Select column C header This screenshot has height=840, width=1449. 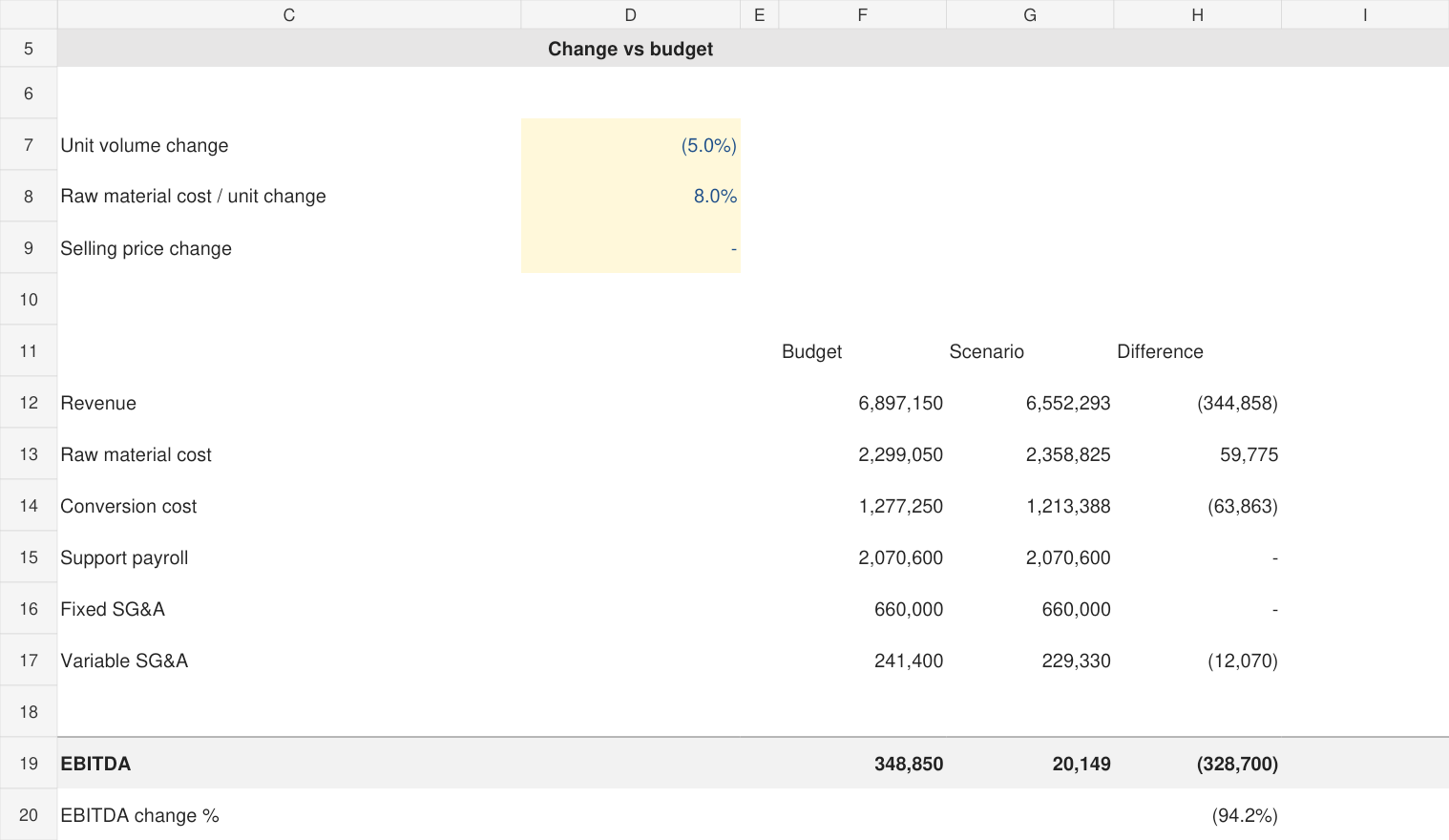pyautogui.click(x=289, y=14)
